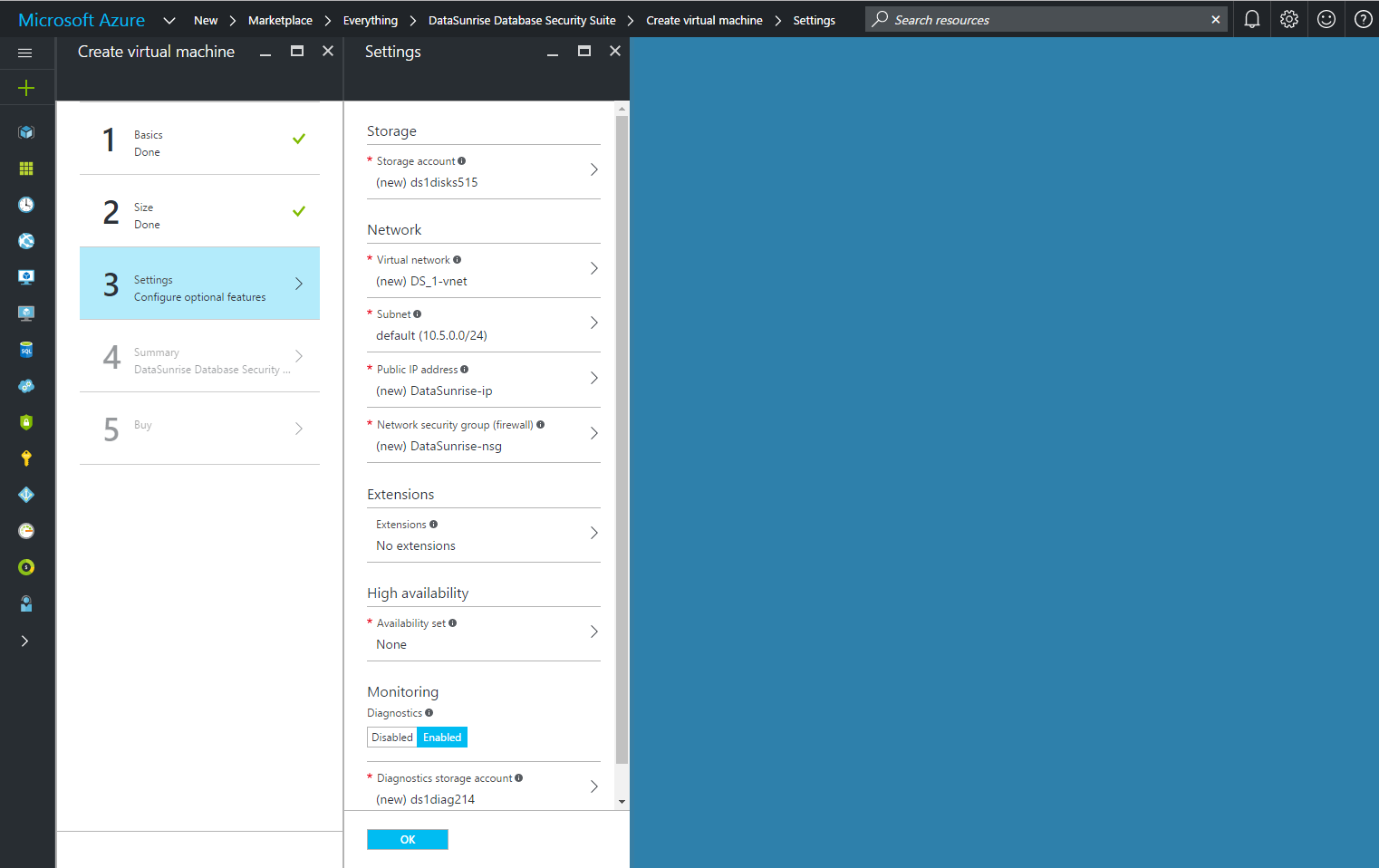The height and width of the screenshot is (868, 1379).
Task: Expand Public IP address DataSunrise-ip row
Action: [484, 380]
